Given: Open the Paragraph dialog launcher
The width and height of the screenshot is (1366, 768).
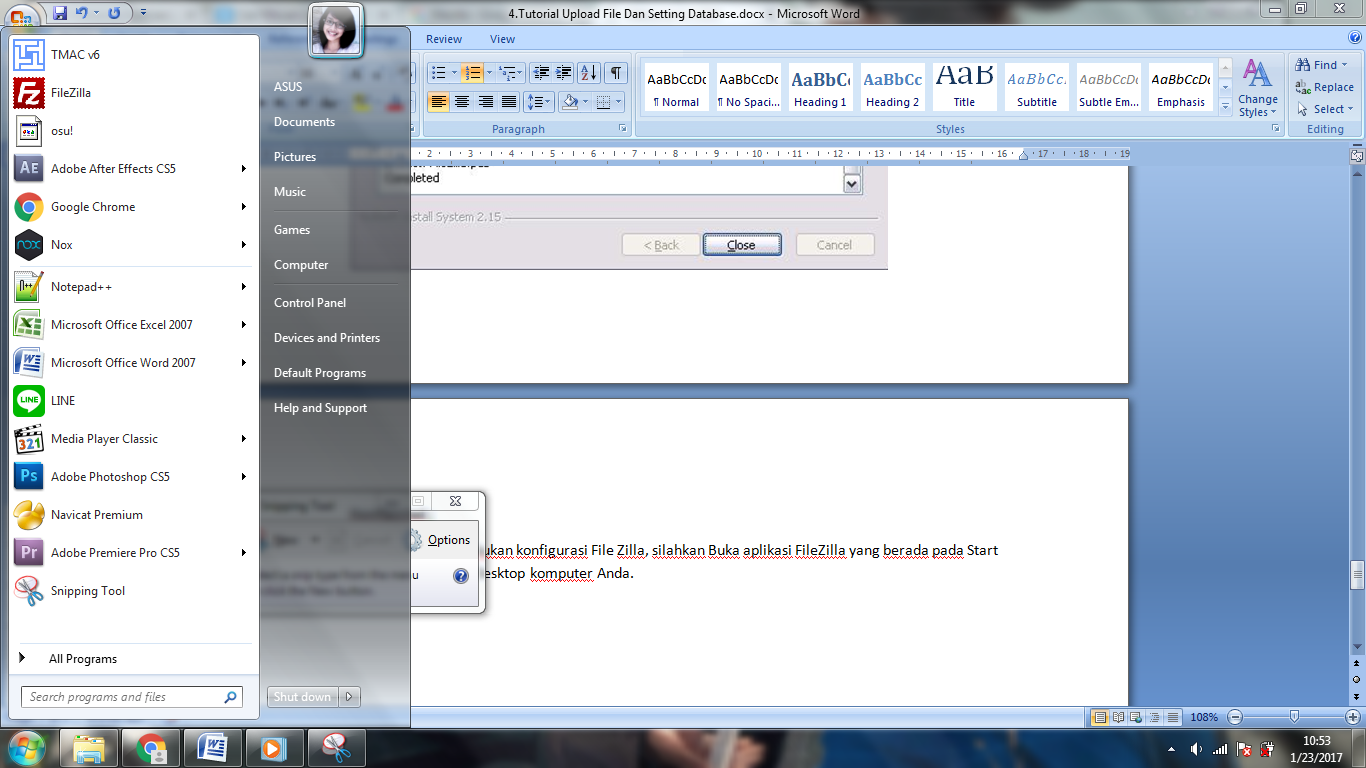Looking at the screenshot, I should tap(622, 129).
